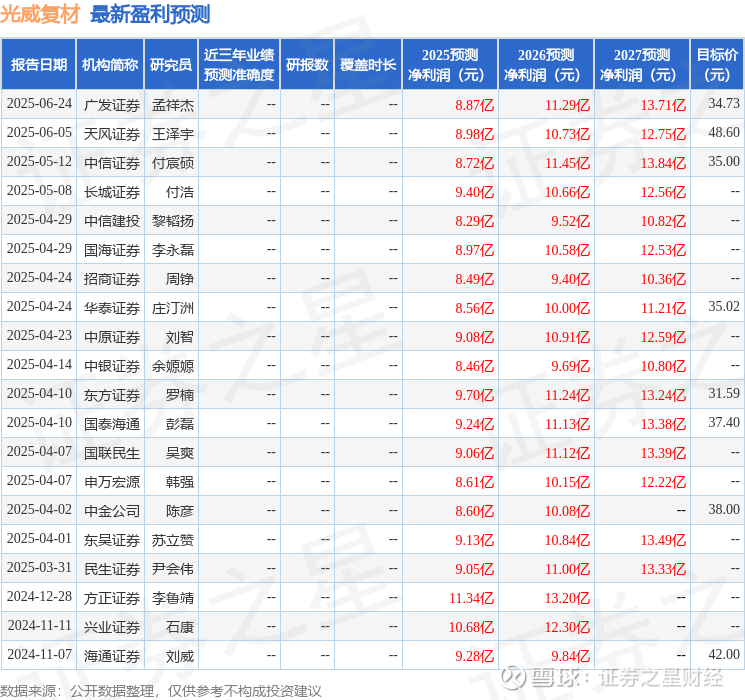745x700 pixels.
Task: Click the target price 37.40
Action: 724,422
